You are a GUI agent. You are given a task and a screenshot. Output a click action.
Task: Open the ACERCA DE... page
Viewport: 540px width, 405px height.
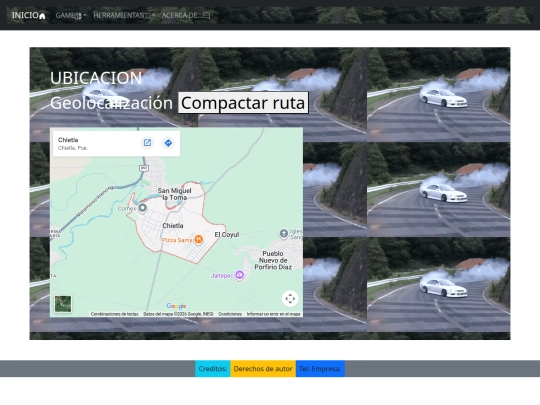(186, 15)
